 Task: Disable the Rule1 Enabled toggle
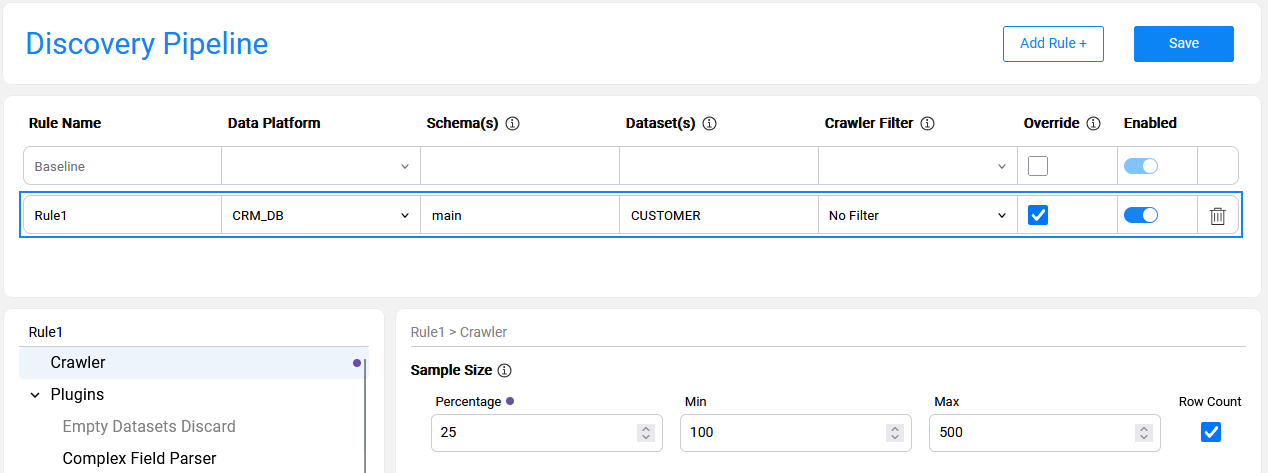(1140, 215)
